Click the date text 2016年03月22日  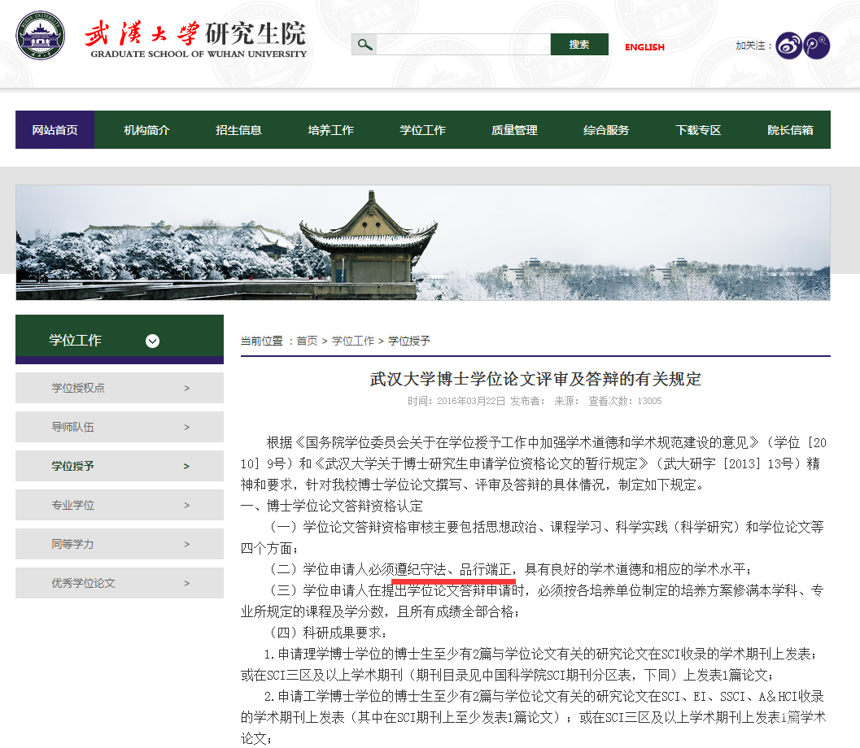pyautogui.click(x=471, y=401)
